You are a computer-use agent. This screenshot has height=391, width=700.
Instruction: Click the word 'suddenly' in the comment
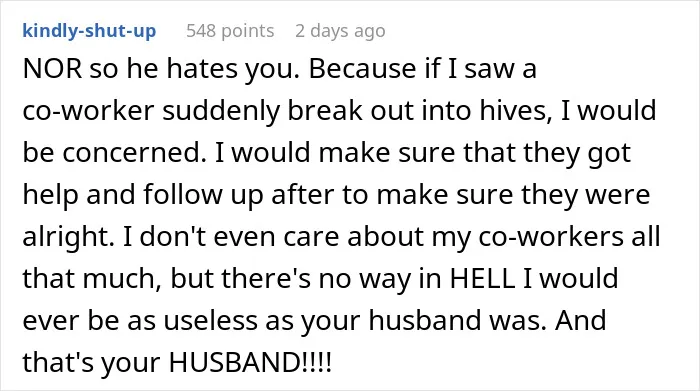click(221, 111)
